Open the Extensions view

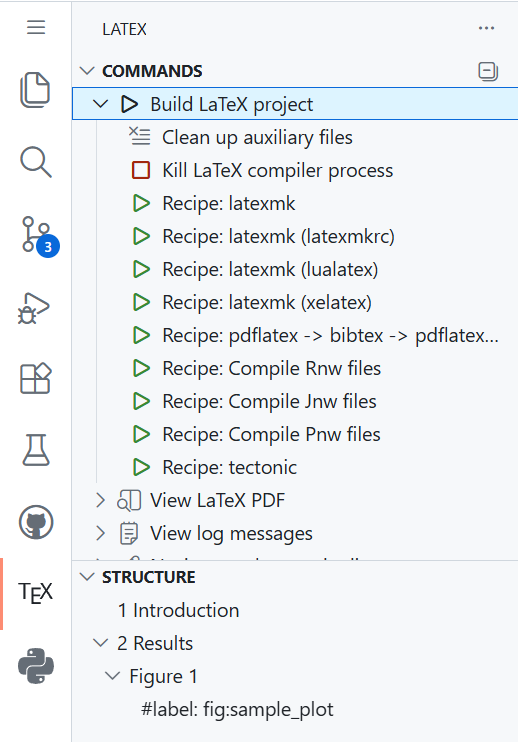[35, 379]
